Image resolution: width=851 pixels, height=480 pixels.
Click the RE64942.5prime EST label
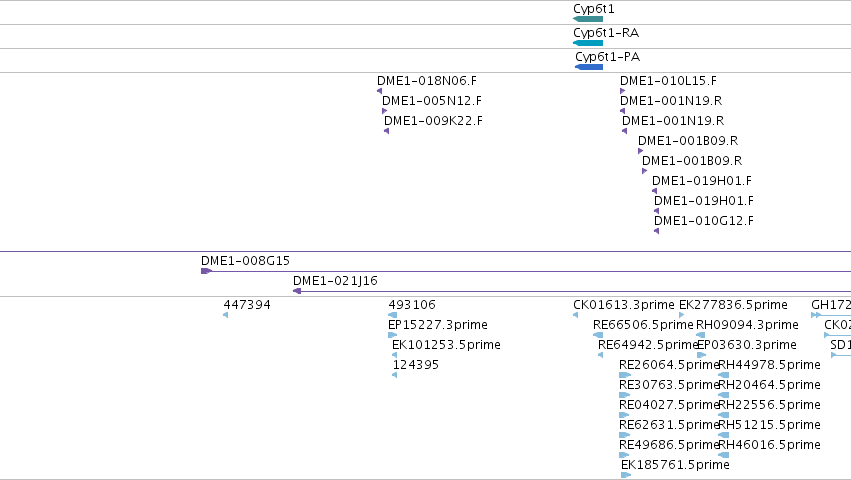click(x=648, y=345)
